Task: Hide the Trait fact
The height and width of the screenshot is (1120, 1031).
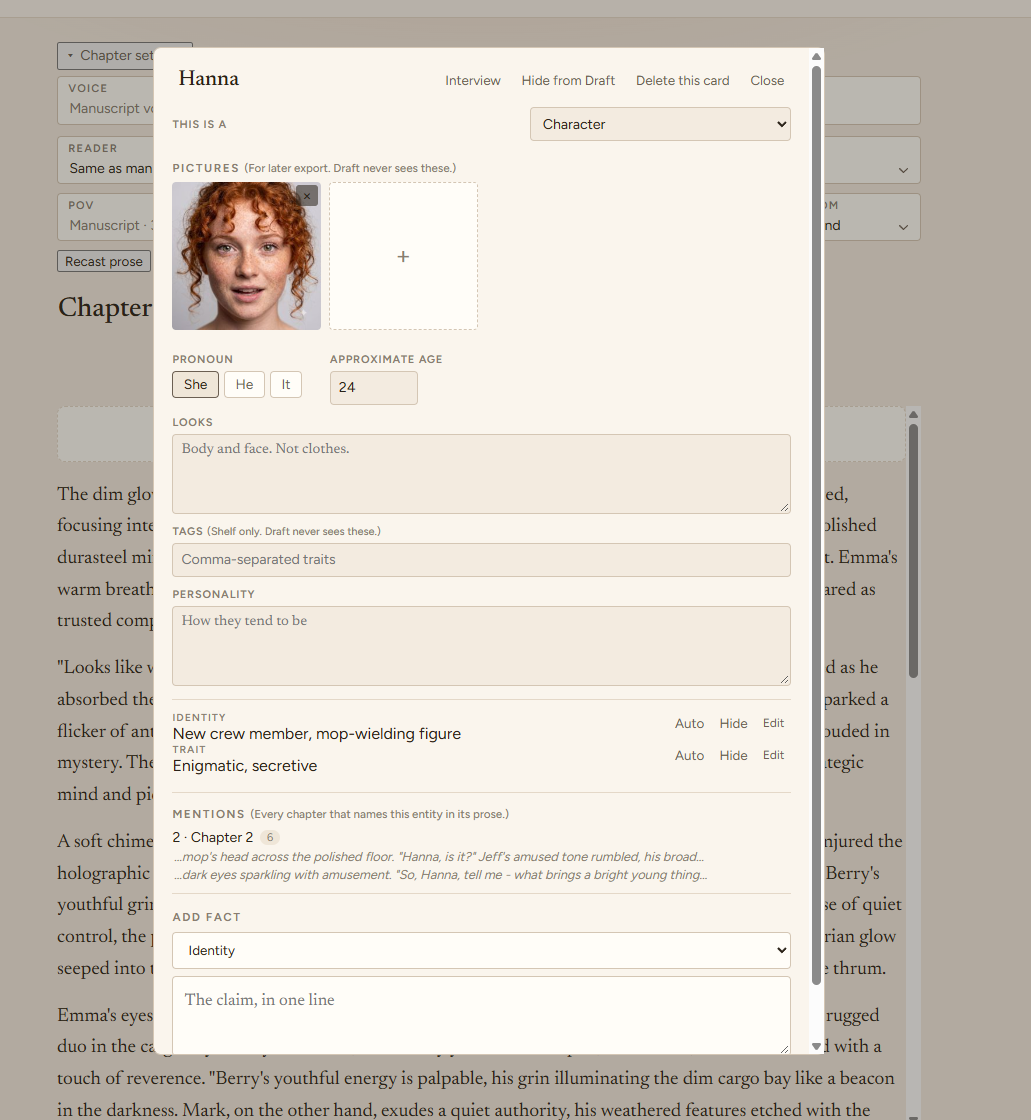Action: pyautogui.click(x=733, y=756)
